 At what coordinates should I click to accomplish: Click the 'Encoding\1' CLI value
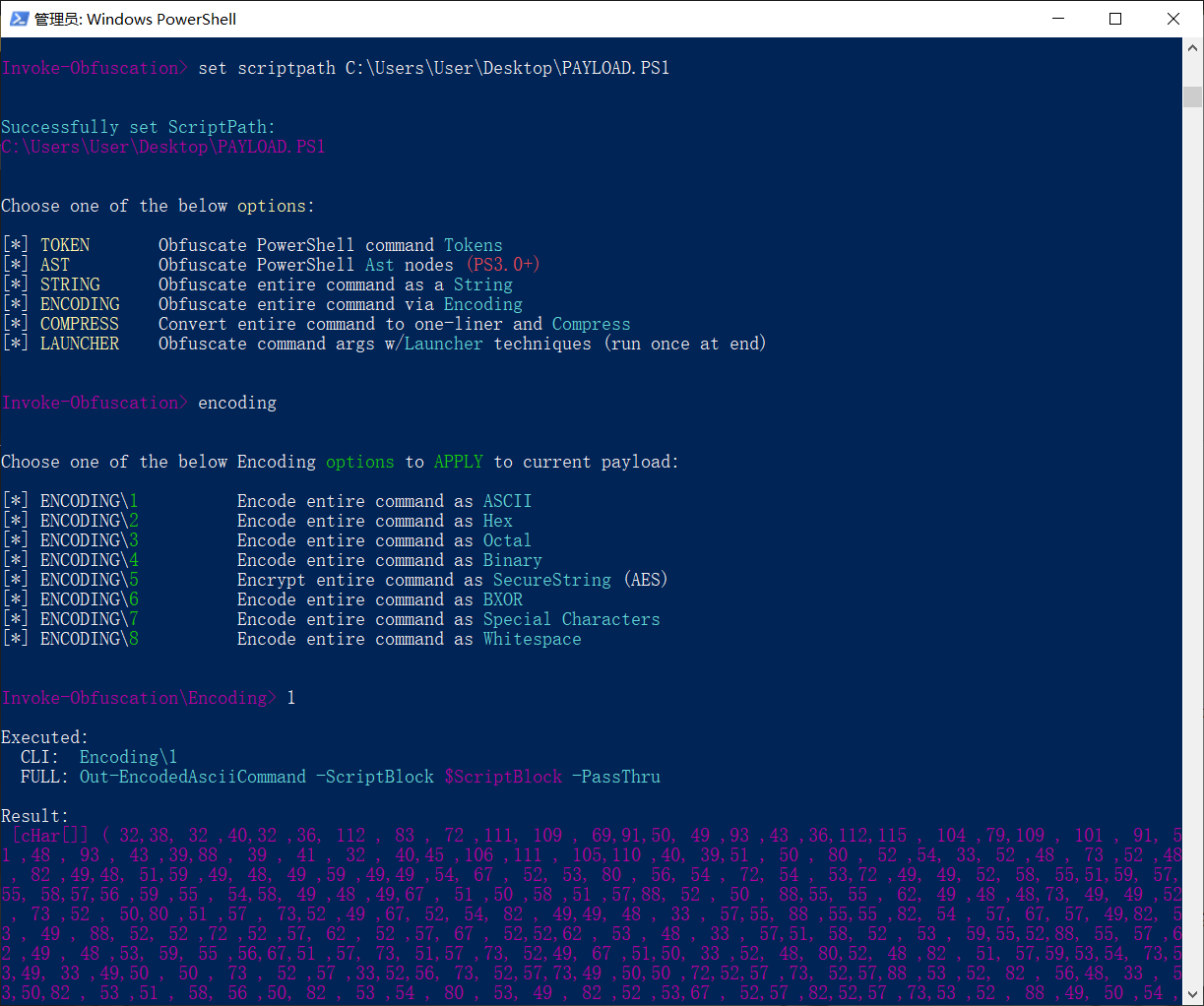(129, 757)
